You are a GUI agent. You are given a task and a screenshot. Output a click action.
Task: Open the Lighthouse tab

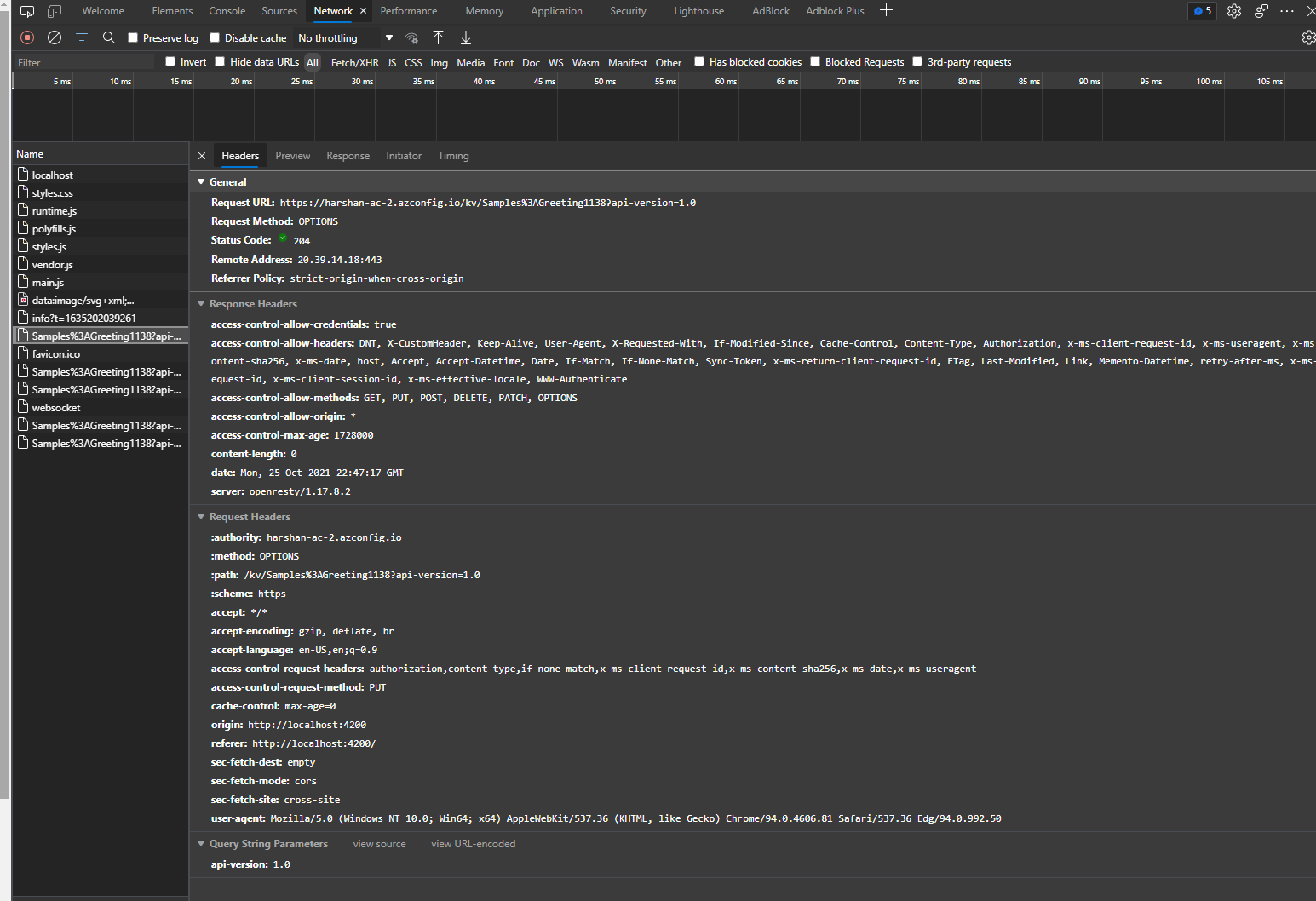[699, 11]
